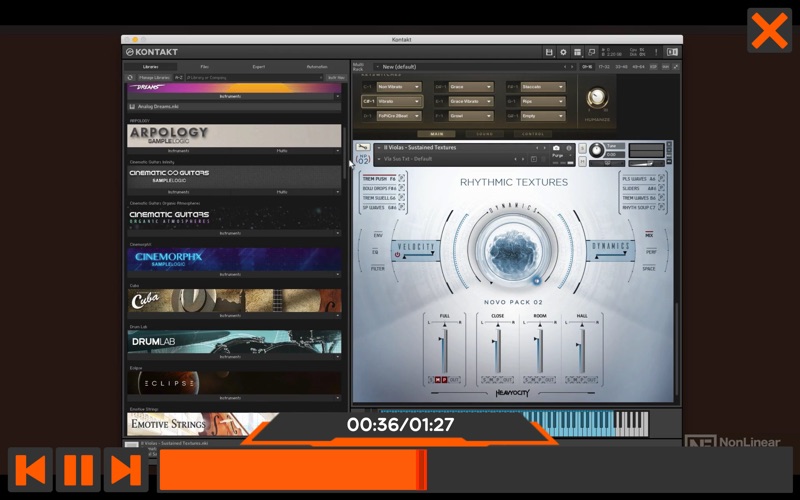The width and height of the screenshot is (800, 500).
Task: Open the Vibrato keyswitch dropdown
Action: coord(399,102)
